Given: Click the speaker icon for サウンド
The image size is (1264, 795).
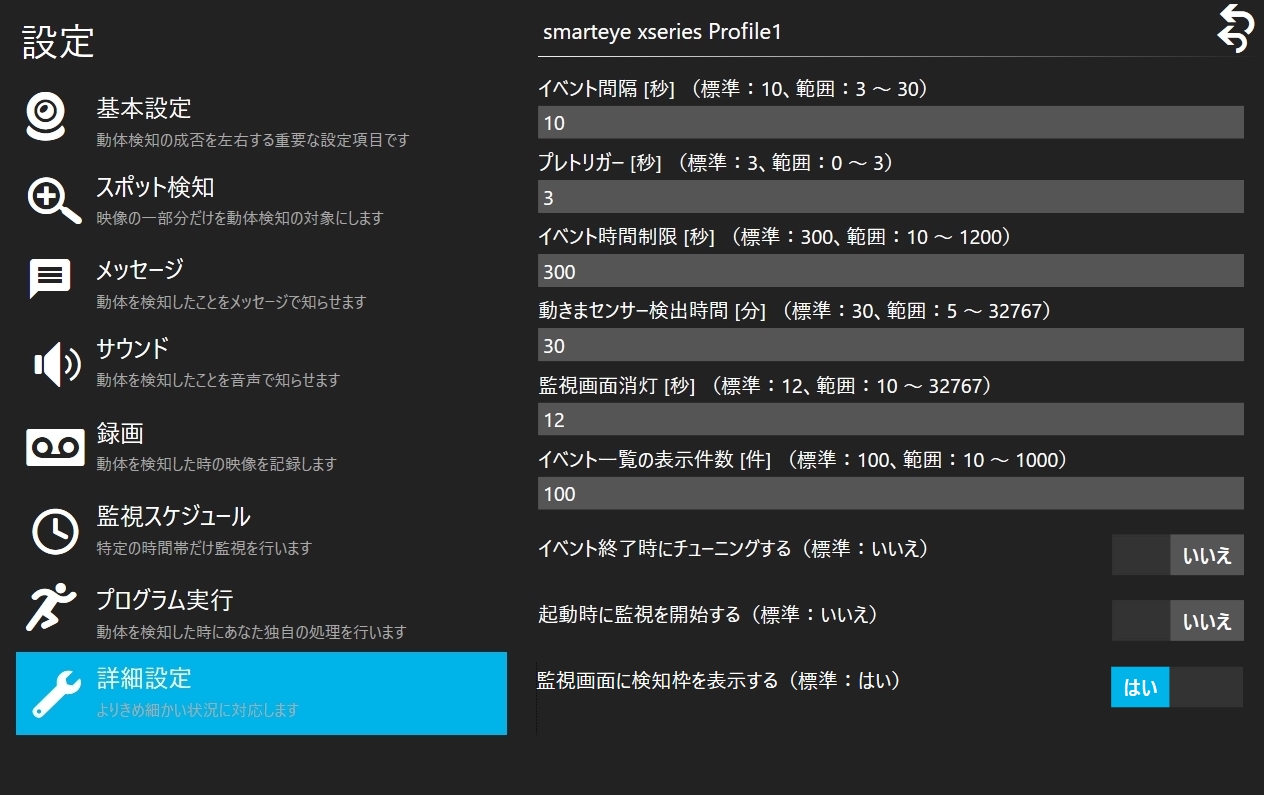Looking at the screenshot, I should 55,364.
